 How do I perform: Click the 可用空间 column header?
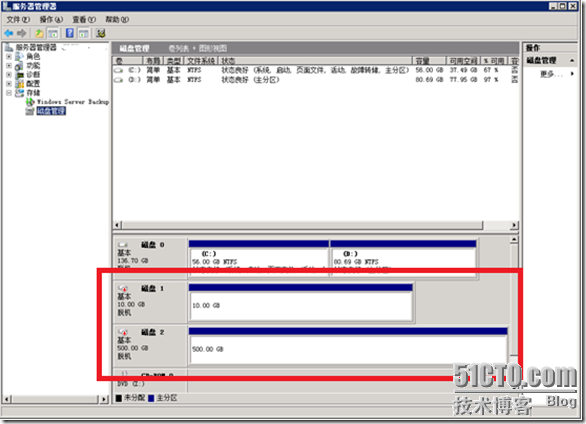coord(463,61)
